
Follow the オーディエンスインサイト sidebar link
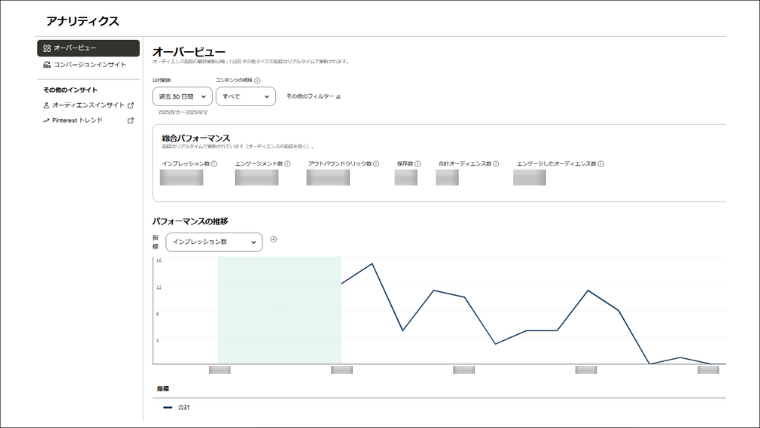(88, 105)
